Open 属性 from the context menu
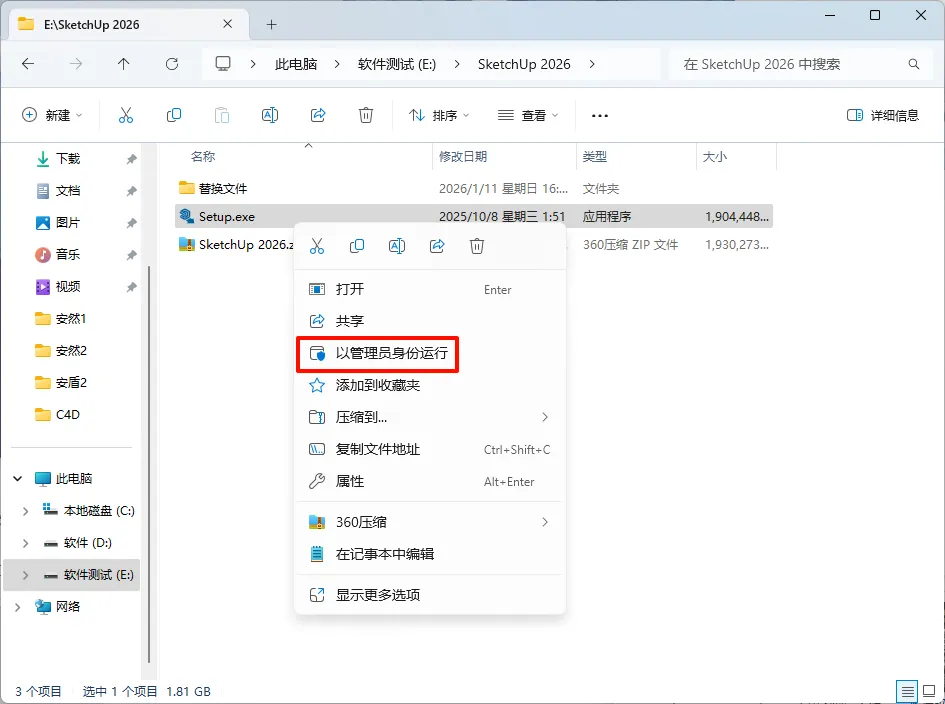Image resolution: width=945 pixels, height=704 pixels. click(x=430, y=482)
